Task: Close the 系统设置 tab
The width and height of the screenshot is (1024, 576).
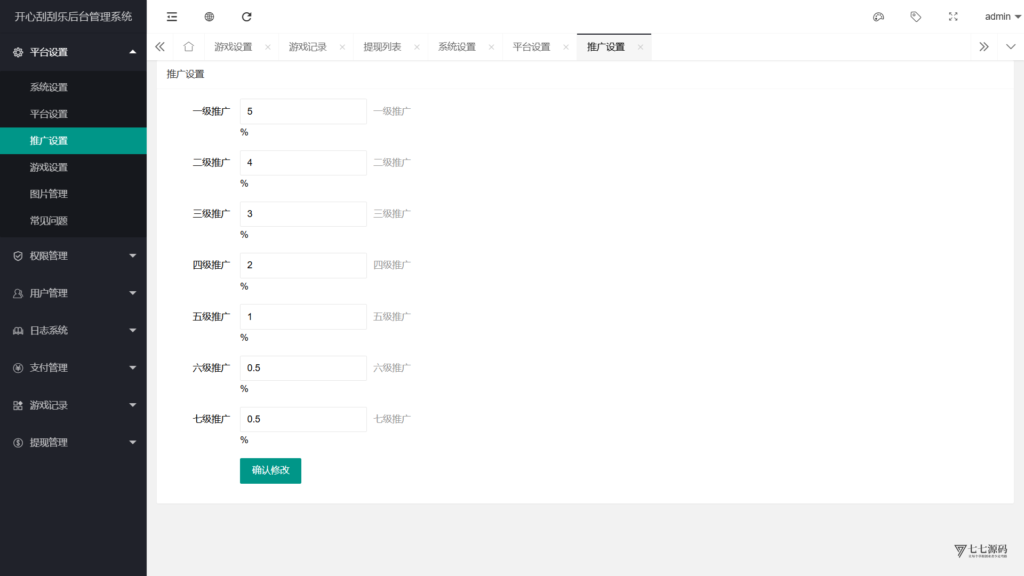Action: click(x=491, y=47)
